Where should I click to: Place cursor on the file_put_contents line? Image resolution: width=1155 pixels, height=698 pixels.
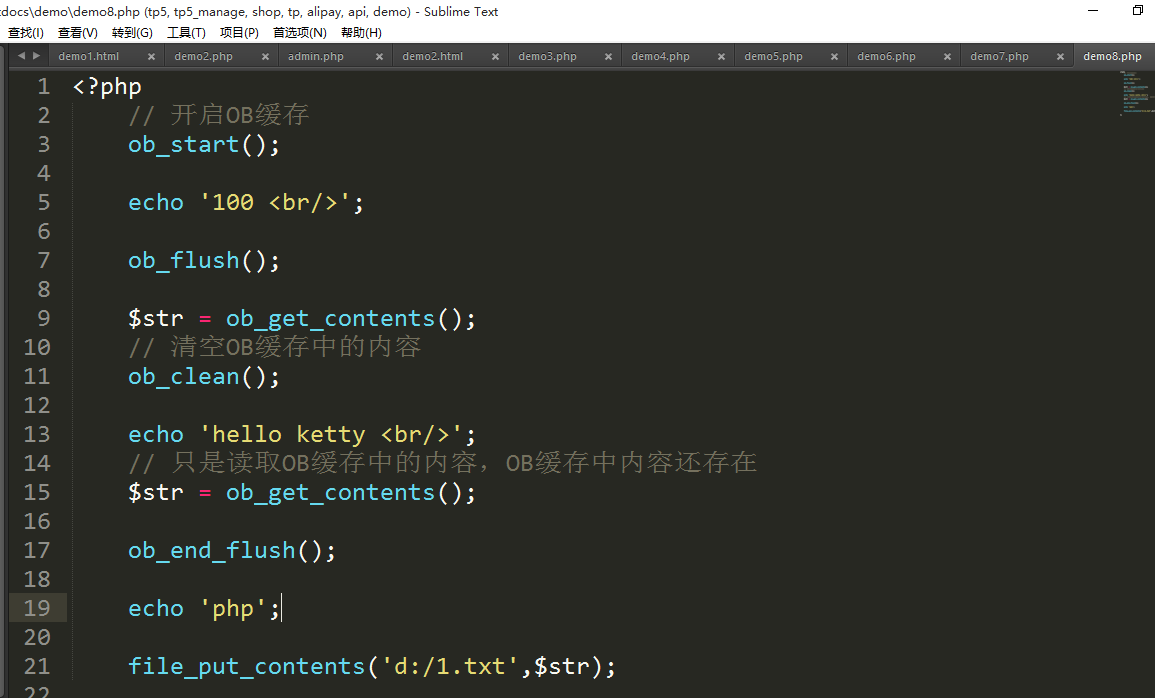[372, 666]
